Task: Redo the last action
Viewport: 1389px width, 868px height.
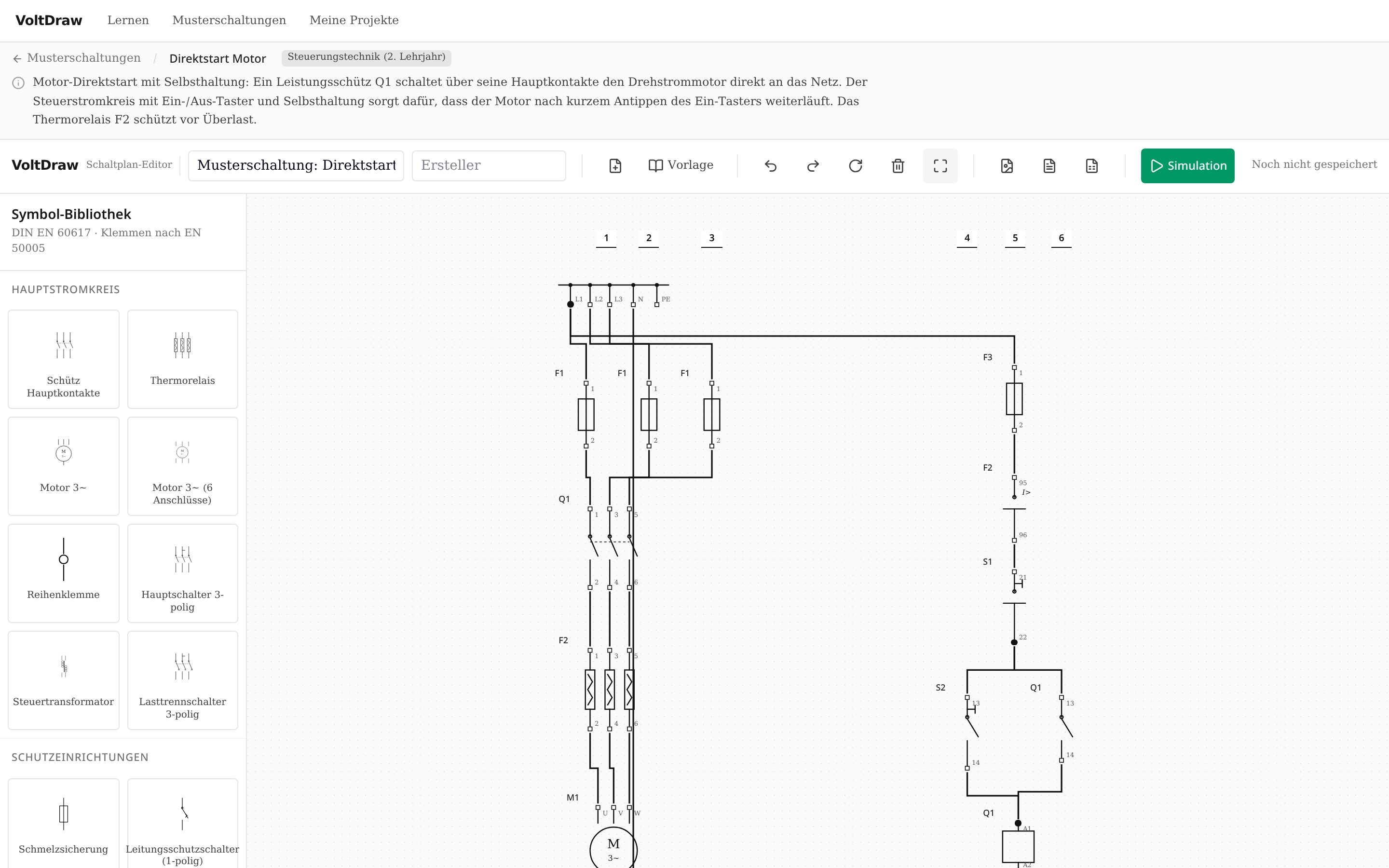Action: [813, 166]
